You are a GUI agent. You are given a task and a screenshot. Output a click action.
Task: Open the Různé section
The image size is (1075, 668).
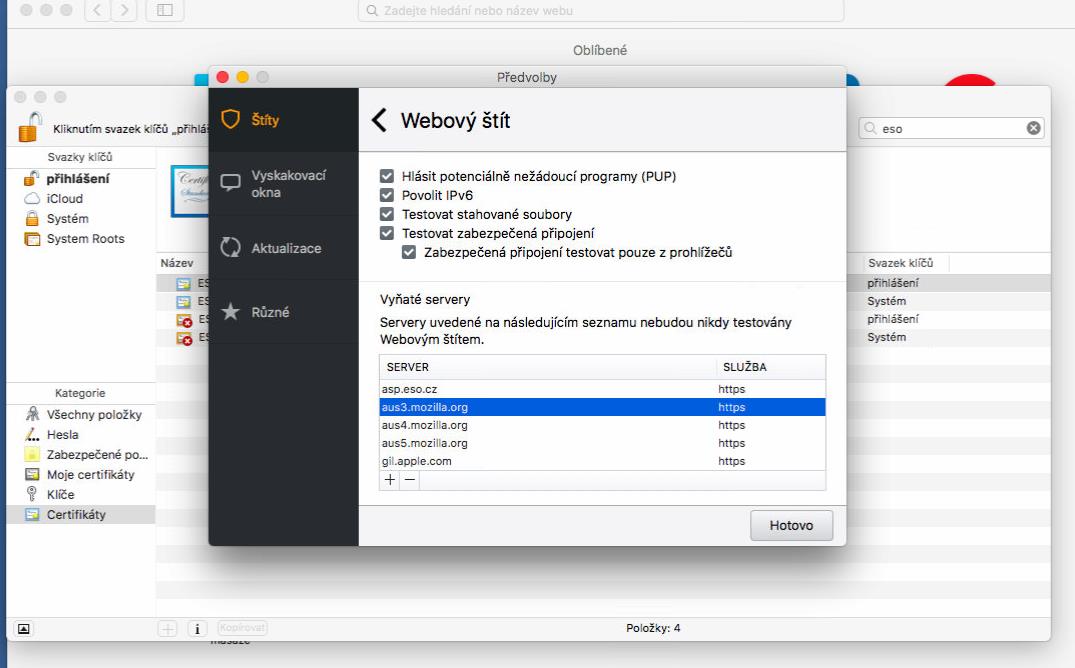click(x=283, y=312)
